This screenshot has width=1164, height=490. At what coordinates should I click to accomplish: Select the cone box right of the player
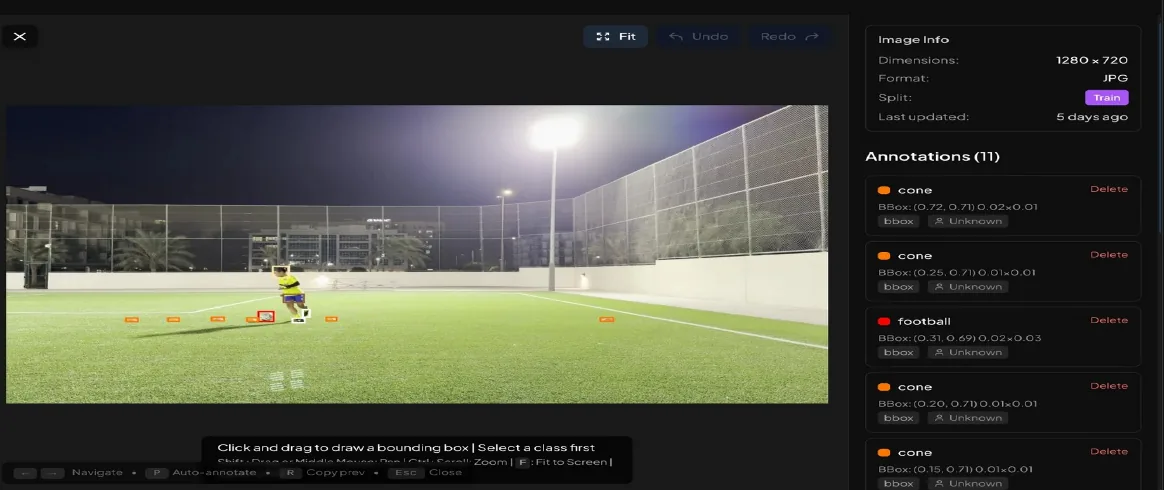pos(331,319)
